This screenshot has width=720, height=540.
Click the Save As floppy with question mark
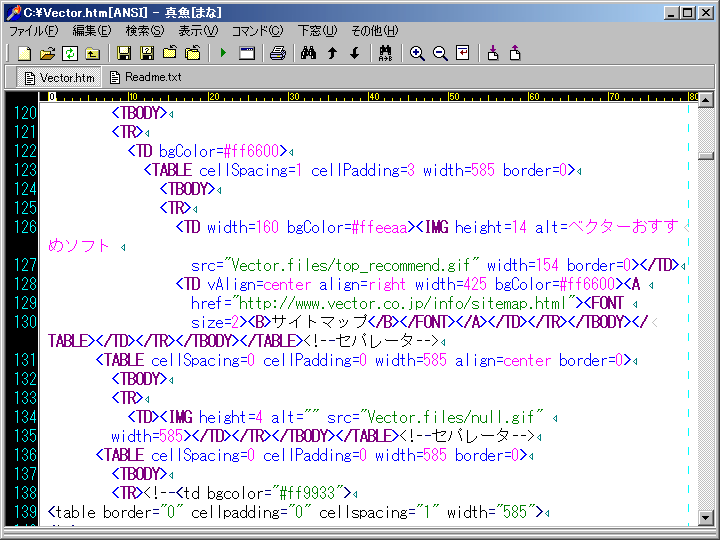click(147, 53)
